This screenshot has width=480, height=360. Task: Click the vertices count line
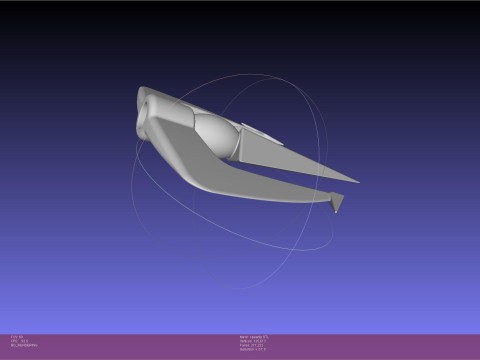pos(253,341)
